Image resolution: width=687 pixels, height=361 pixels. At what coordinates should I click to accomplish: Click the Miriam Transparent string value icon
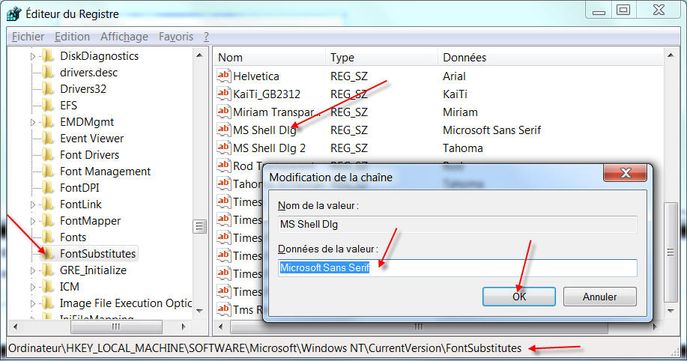click(223, 112)
